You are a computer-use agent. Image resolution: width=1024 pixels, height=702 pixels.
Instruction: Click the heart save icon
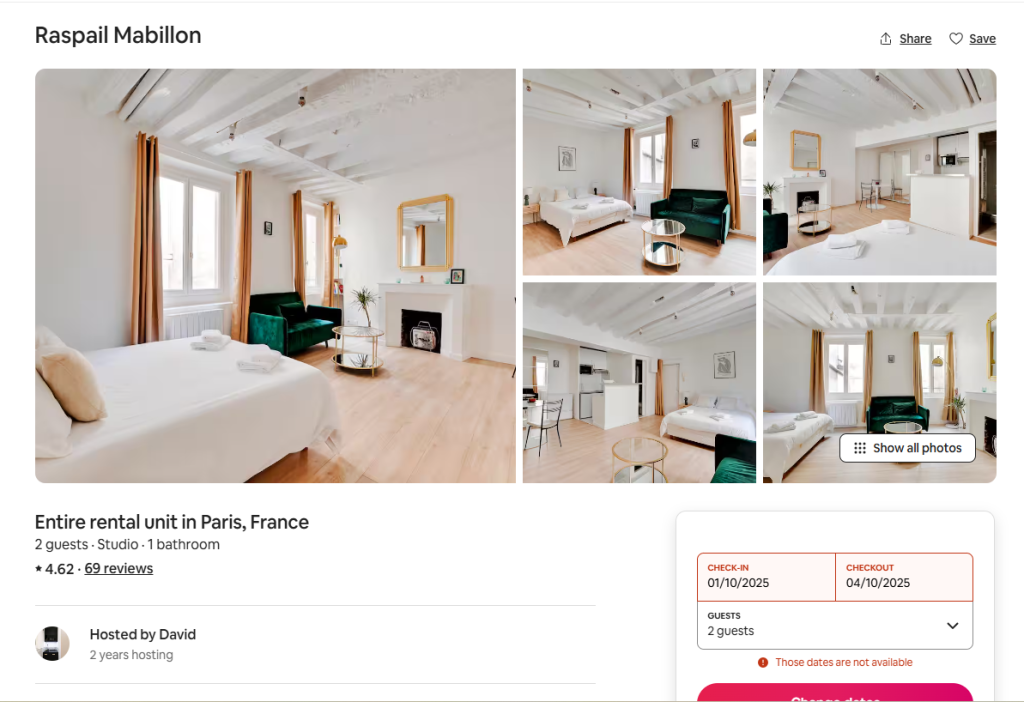(955, 39)
